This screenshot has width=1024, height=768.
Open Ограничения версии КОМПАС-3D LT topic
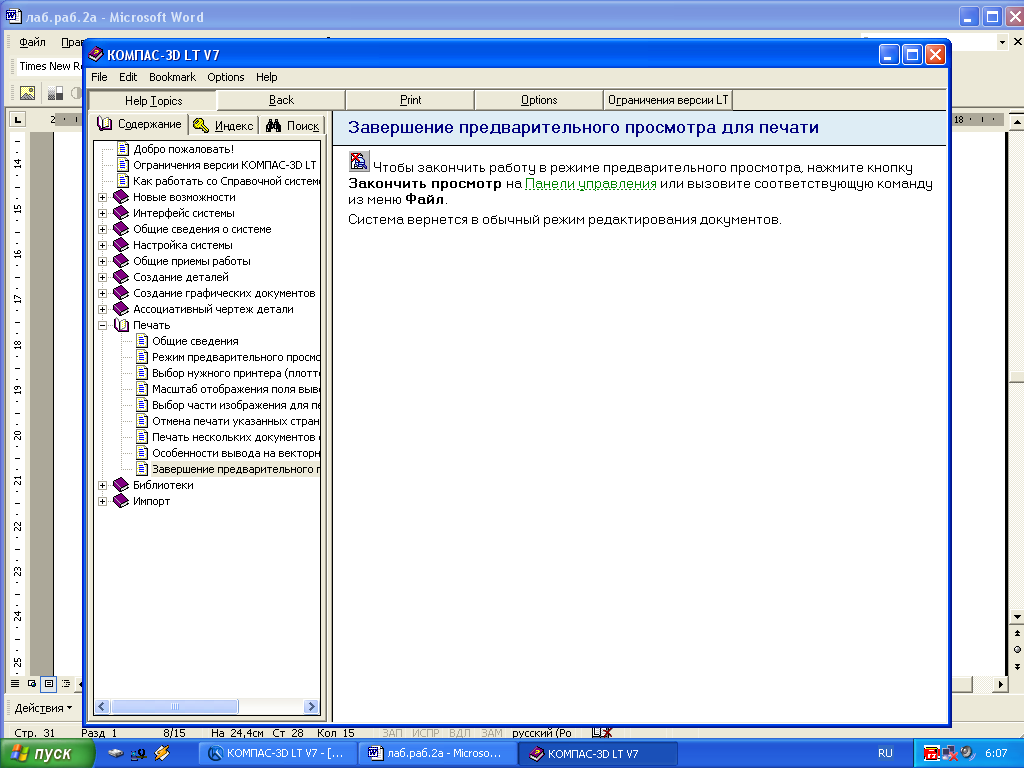point(224,165)
